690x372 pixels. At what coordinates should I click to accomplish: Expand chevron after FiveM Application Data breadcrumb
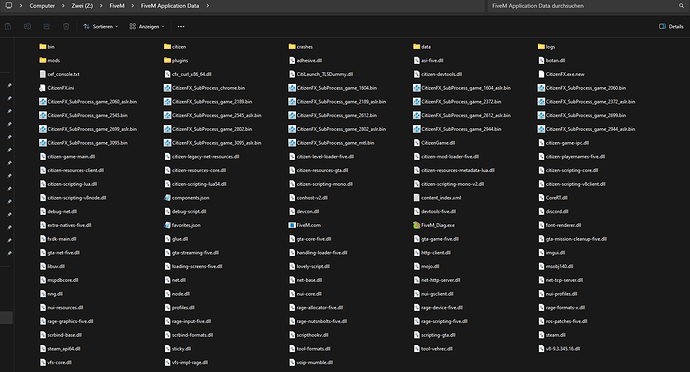[208, 6]
